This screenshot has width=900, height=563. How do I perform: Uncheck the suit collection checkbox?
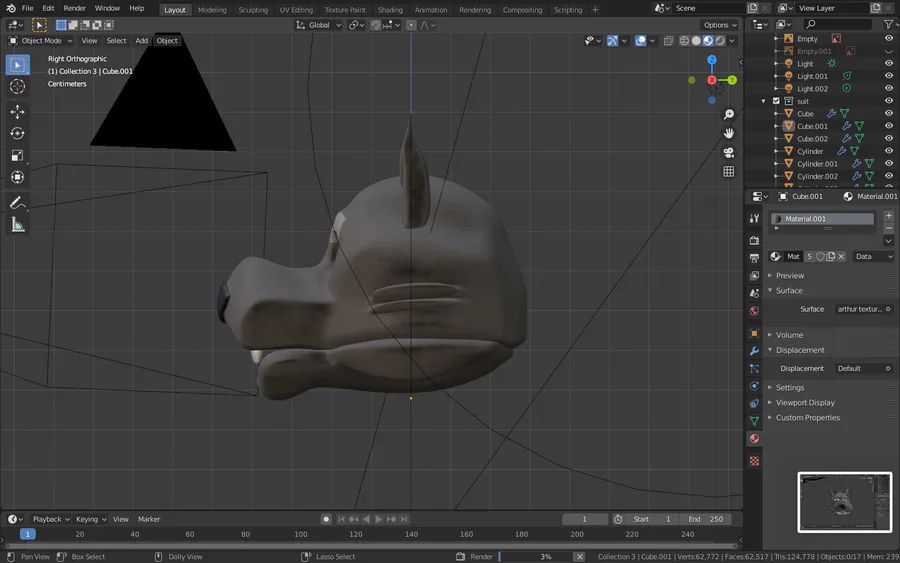point(776,101)
